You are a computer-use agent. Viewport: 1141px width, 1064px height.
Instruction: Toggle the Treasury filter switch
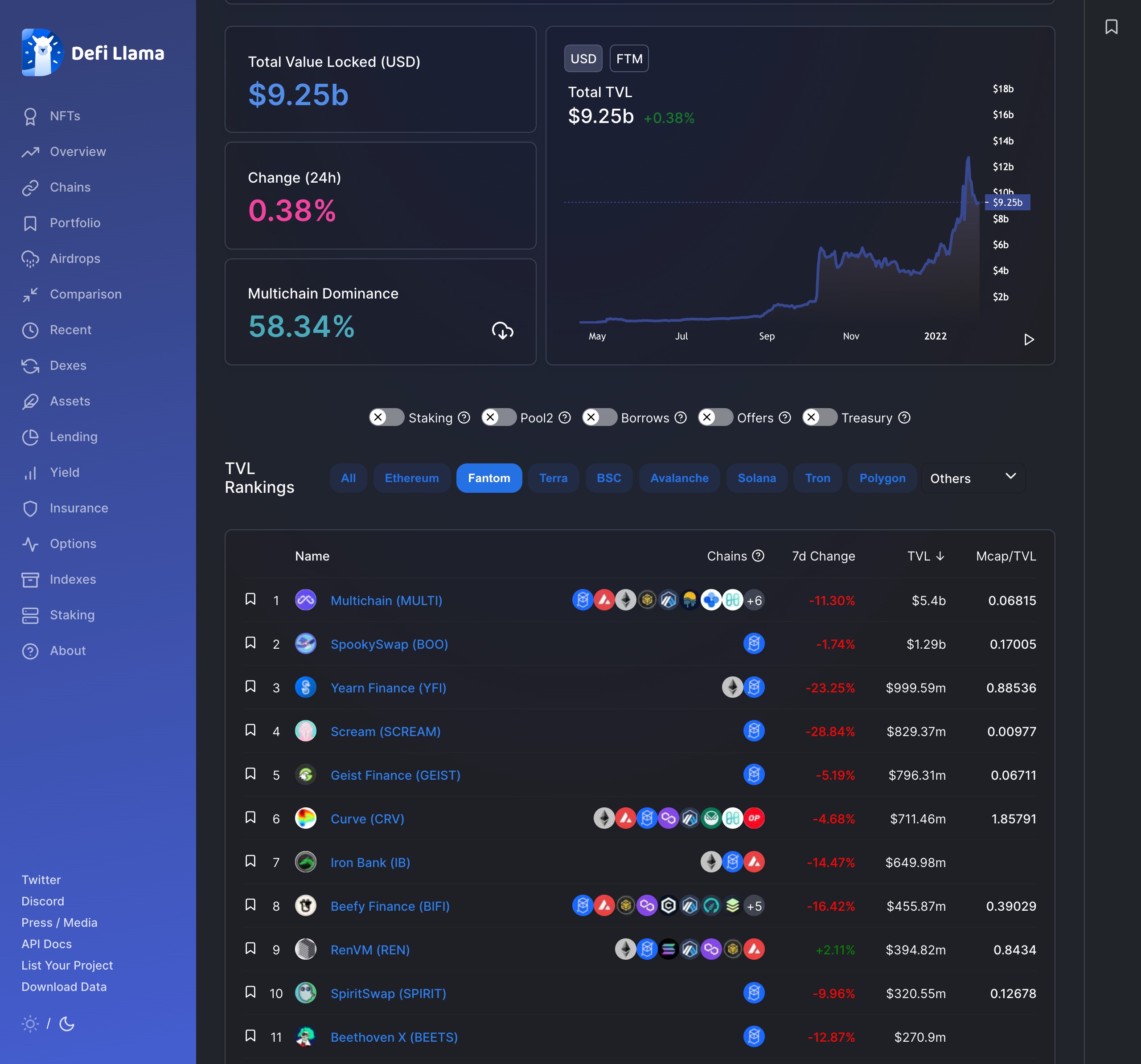click(820, 418)
